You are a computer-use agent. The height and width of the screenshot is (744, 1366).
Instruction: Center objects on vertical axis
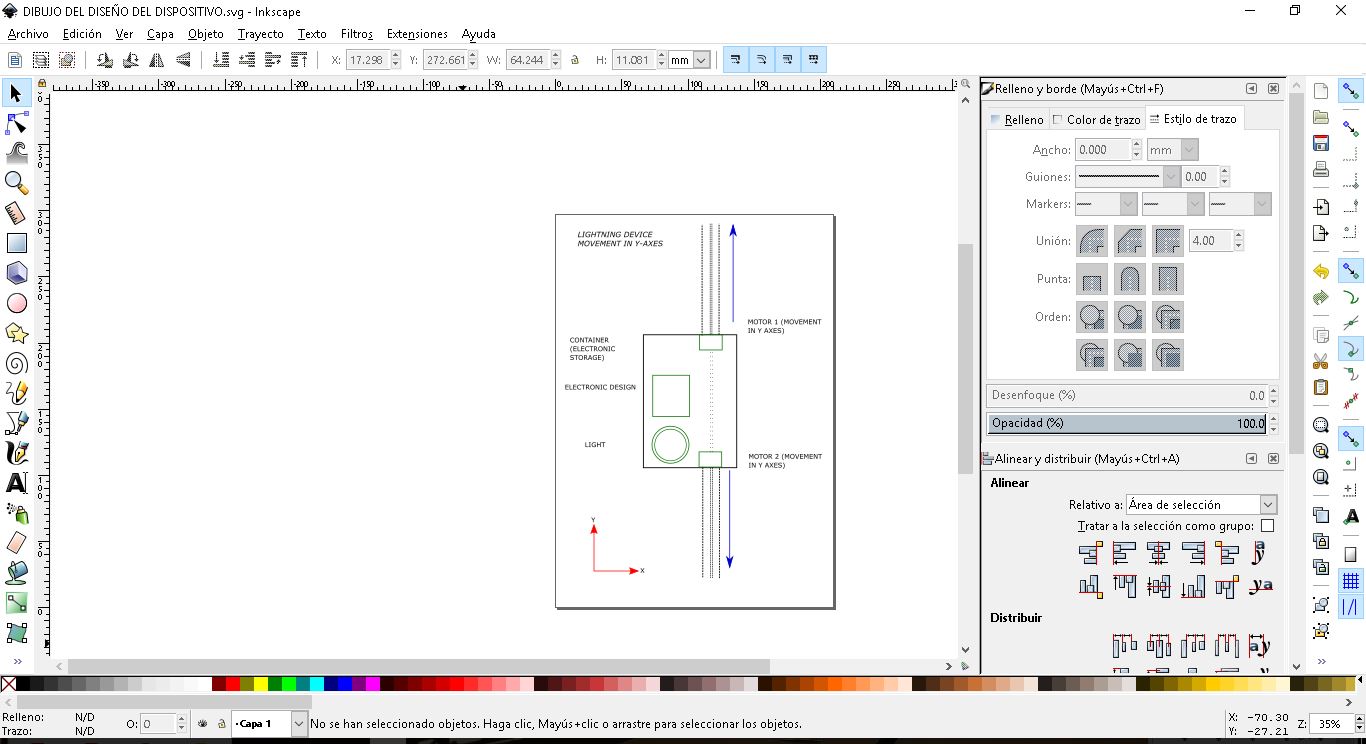click(x=1158, y=553)
